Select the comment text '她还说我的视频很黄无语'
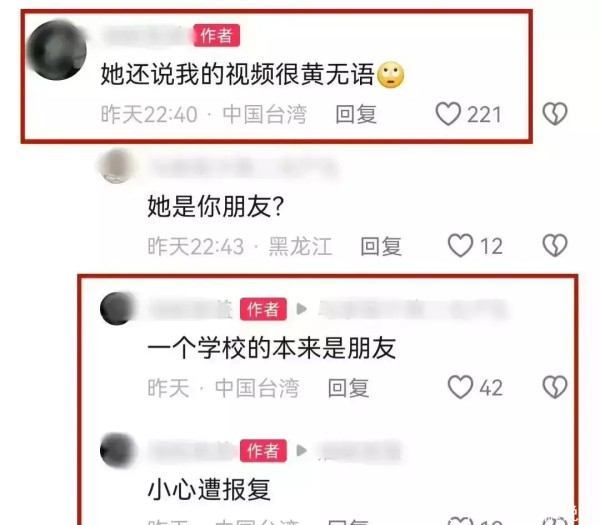 [x=237, y=74]
